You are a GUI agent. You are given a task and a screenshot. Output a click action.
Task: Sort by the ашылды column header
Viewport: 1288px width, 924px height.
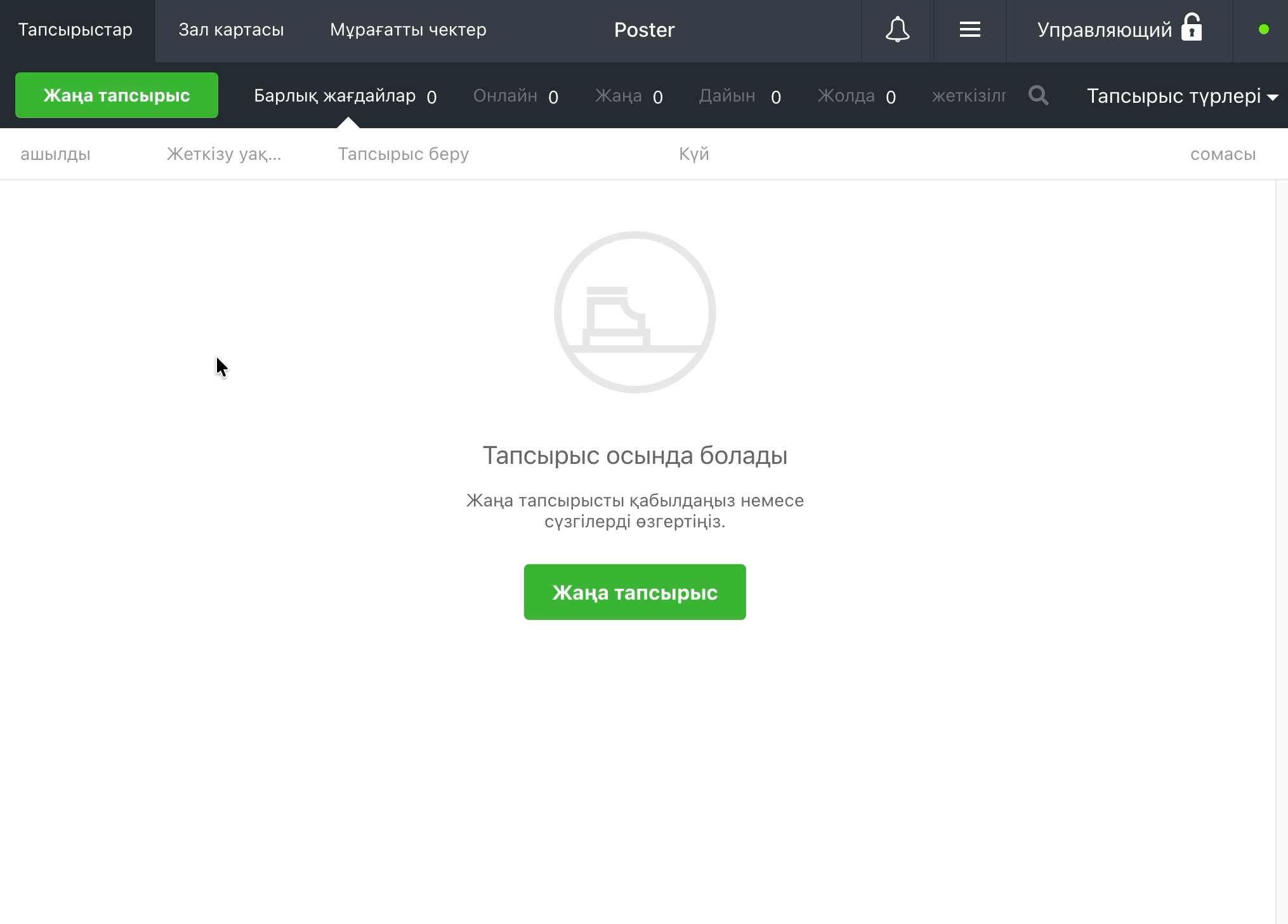[x=55, y=154]
